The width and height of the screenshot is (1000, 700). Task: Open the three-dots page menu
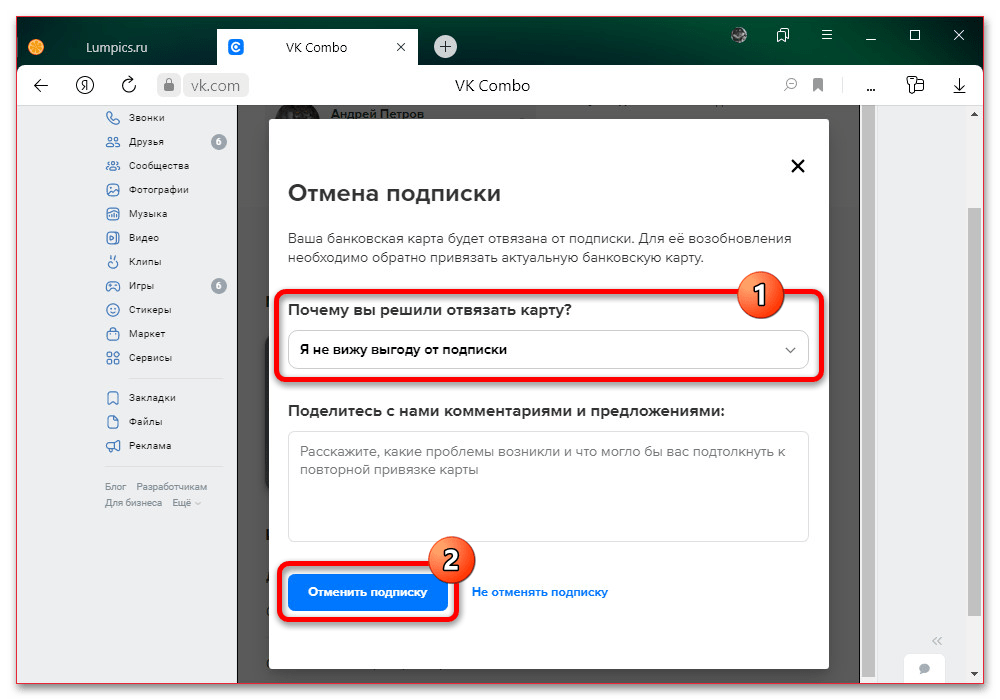[871, 88]
